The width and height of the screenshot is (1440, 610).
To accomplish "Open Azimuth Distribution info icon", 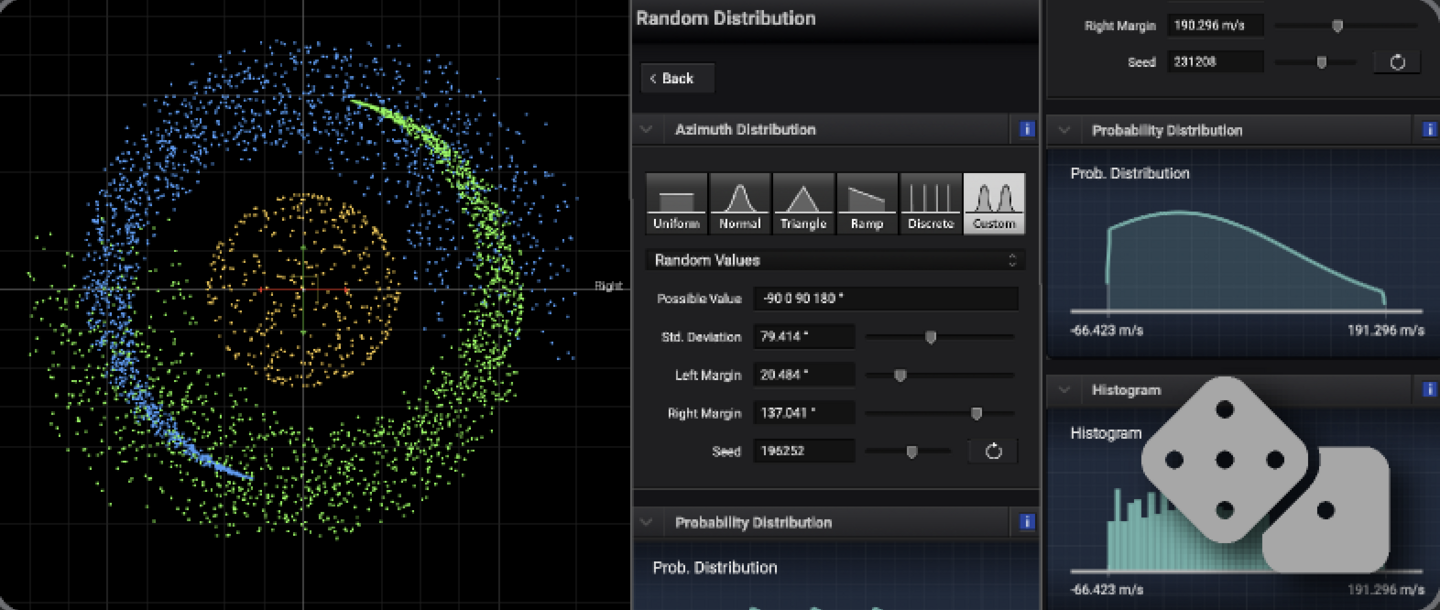I will (x=1026, y=129).
